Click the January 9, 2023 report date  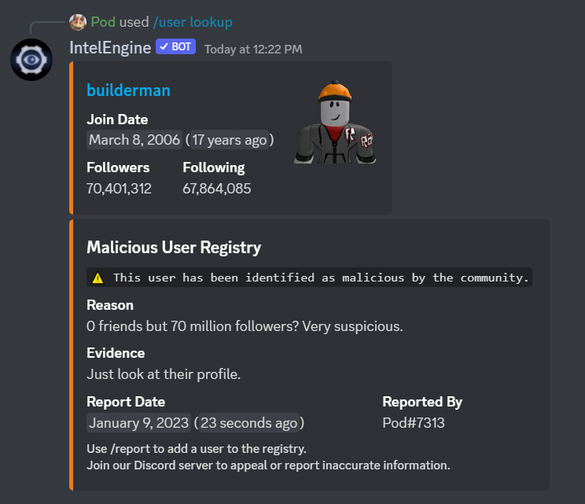tap(139, 423)
